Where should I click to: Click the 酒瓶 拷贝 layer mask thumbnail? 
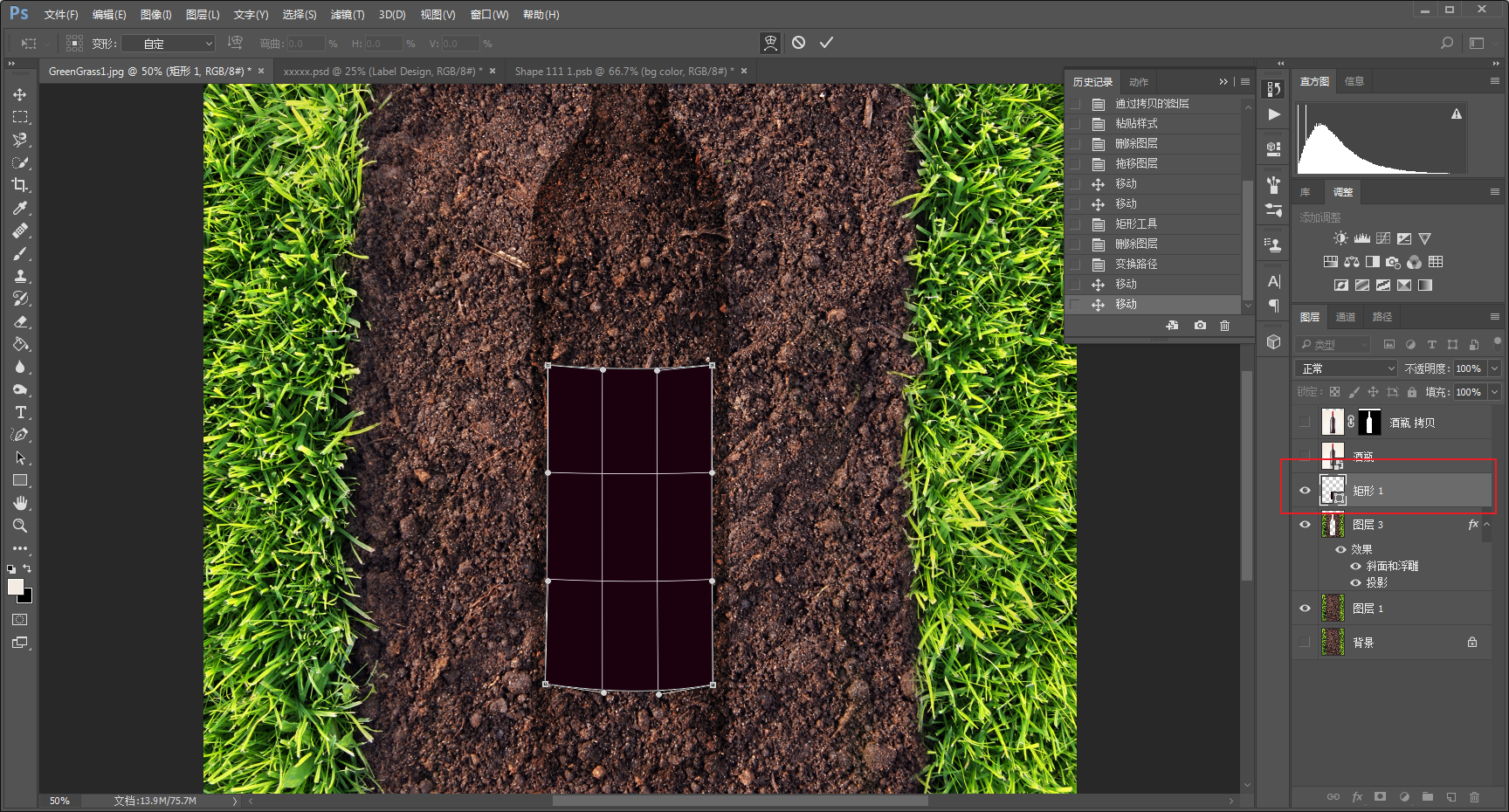point(1369,423)
